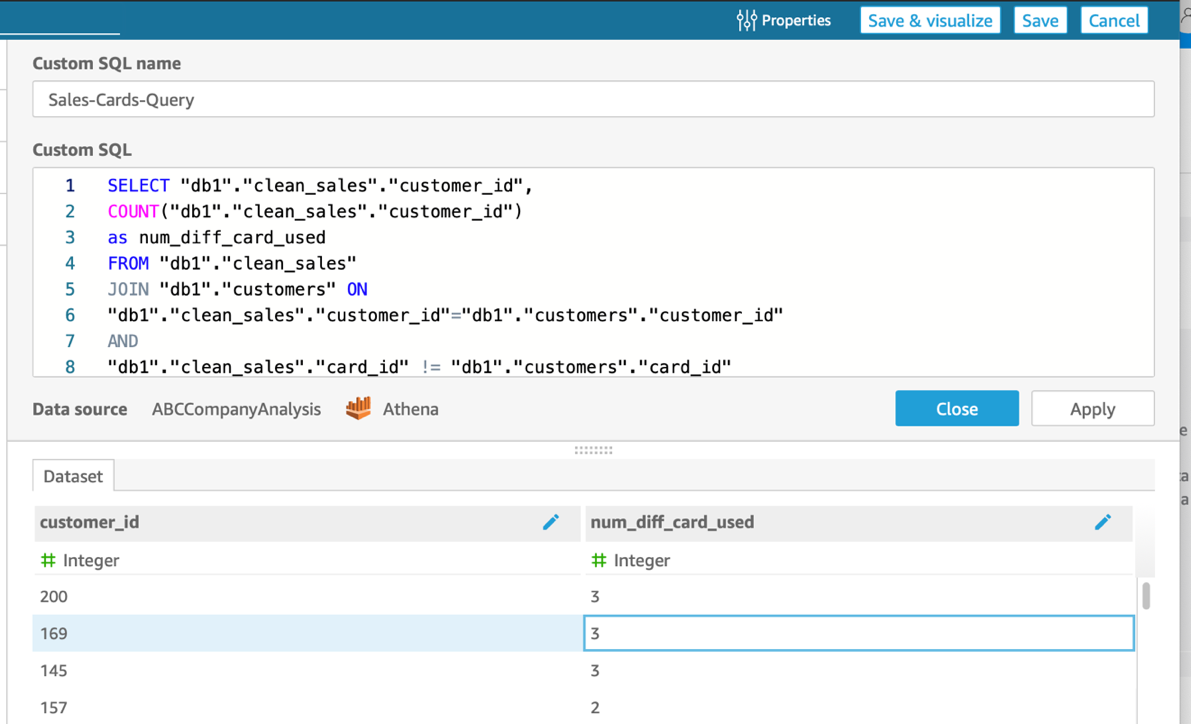Edit the customer_id column with pencil icon
The image size is (1191, 724).
coord(550,522)
